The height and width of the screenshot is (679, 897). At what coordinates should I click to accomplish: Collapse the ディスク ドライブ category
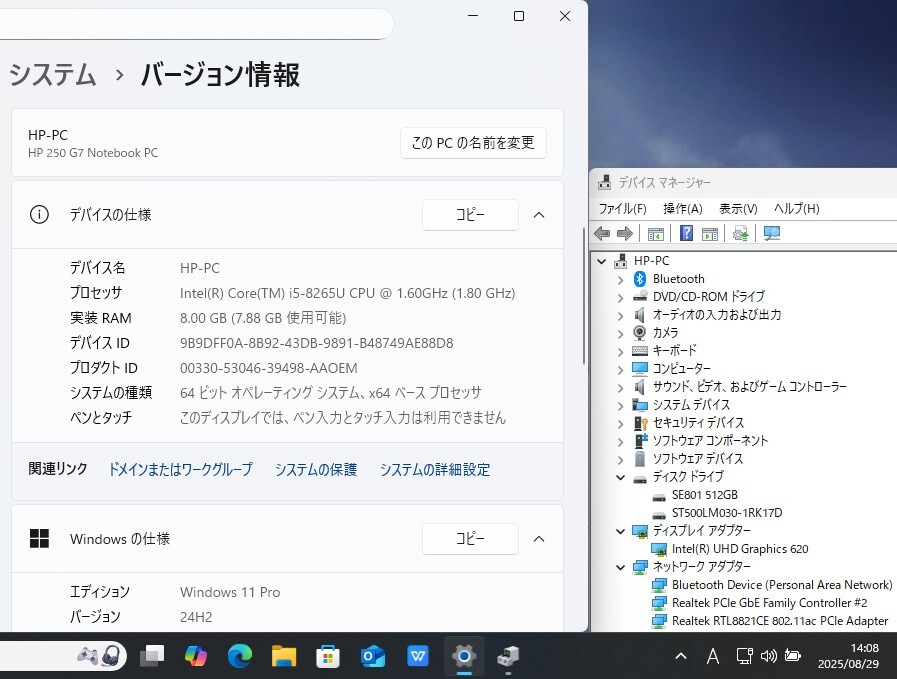point(620,477)
